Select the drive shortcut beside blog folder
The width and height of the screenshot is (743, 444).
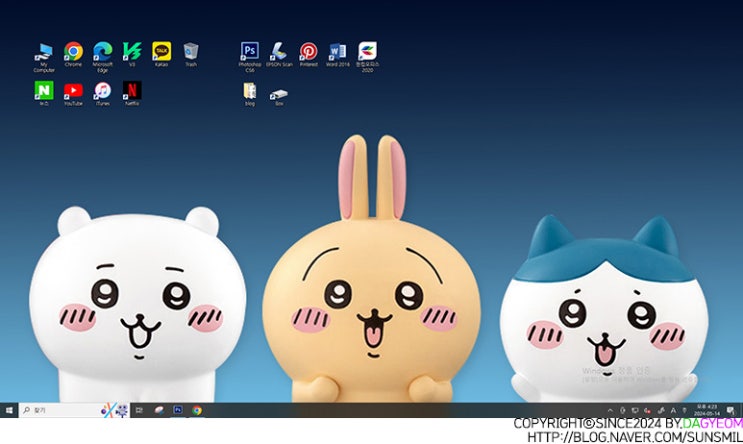pyautogui.click(x=279, y=97)
